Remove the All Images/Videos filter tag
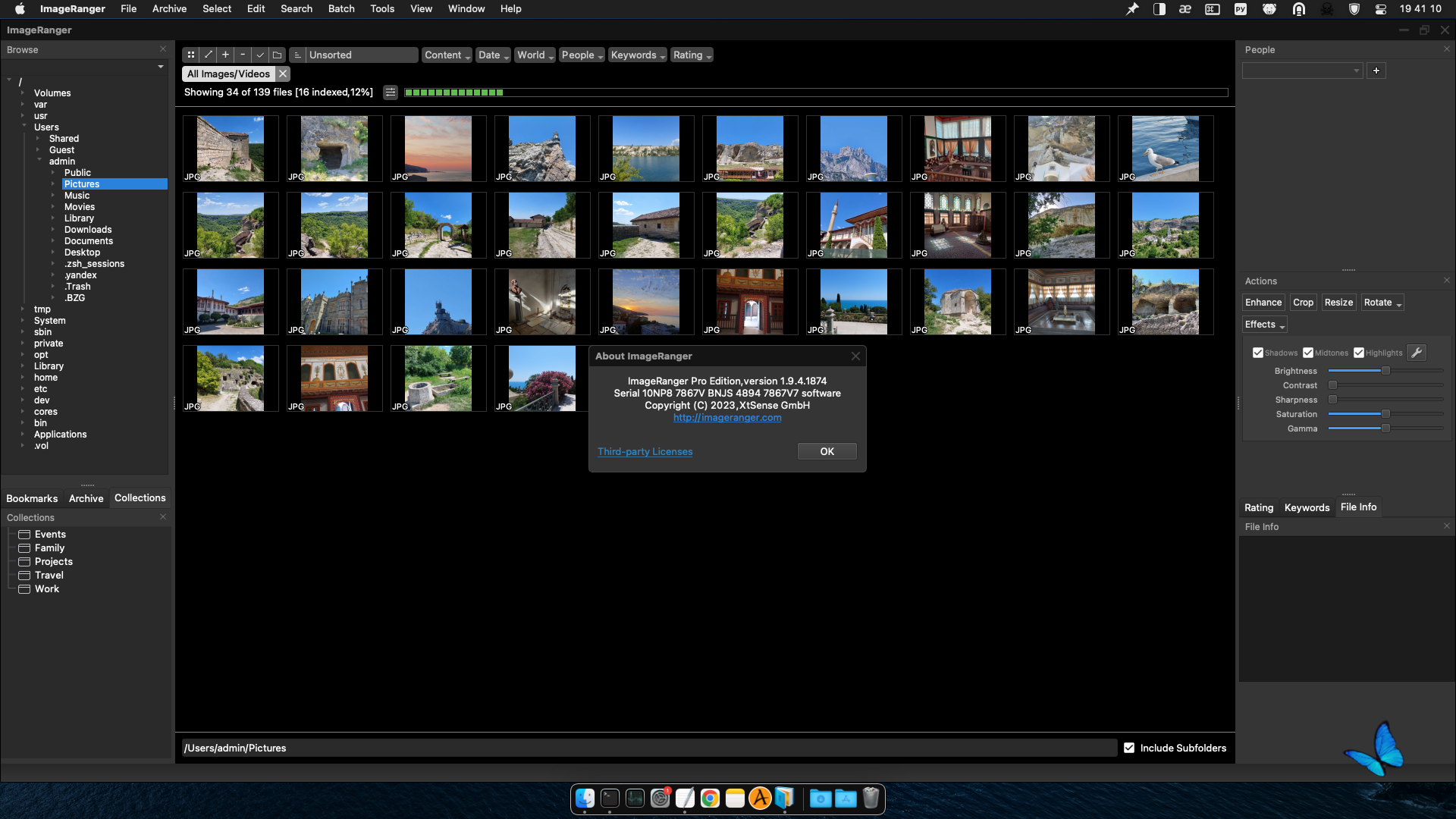 (283, 74)
